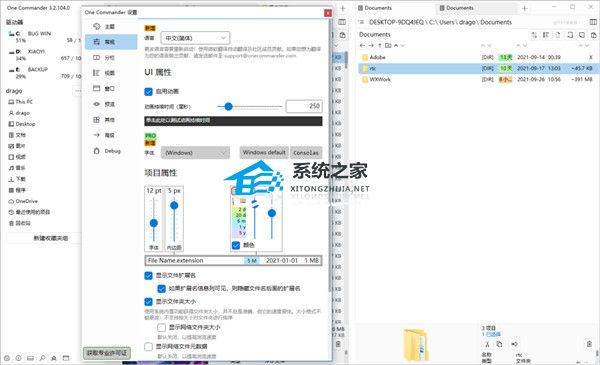Click the sort order icon in Documents toolbar
The image size is (600, 365).
point(534,35)
